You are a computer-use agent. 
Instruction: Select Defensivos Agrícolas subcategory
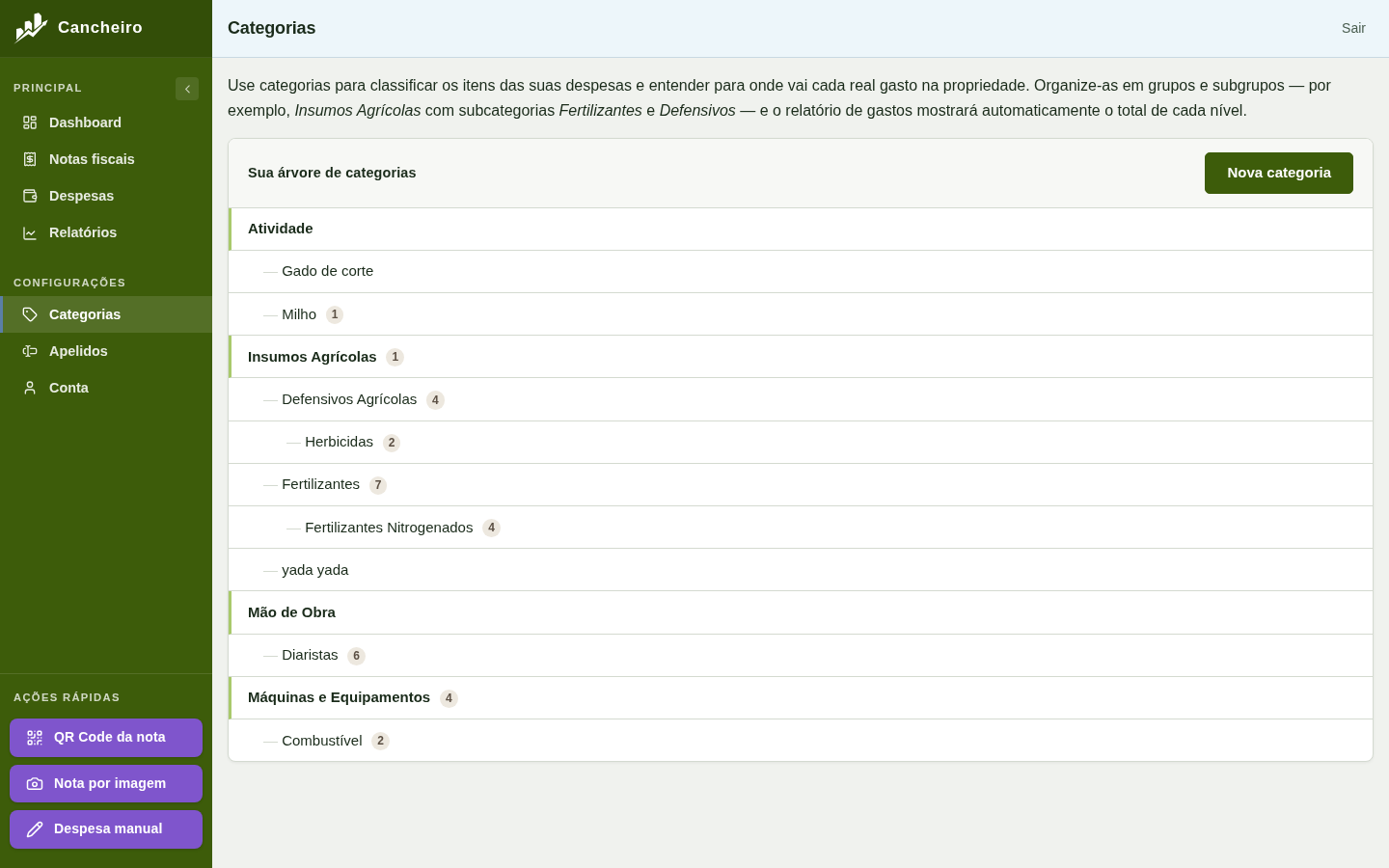coord(801,399)
